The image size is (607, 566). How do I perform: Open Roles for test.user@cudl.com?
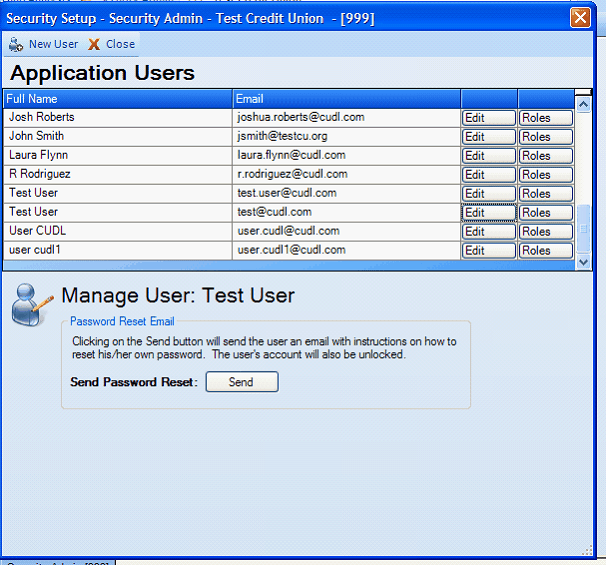coord(546,194)
